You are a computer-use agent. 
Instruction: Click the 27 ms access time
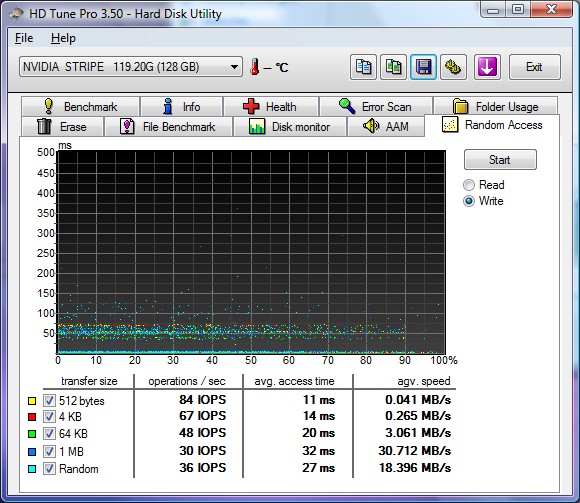pos(318,468)
